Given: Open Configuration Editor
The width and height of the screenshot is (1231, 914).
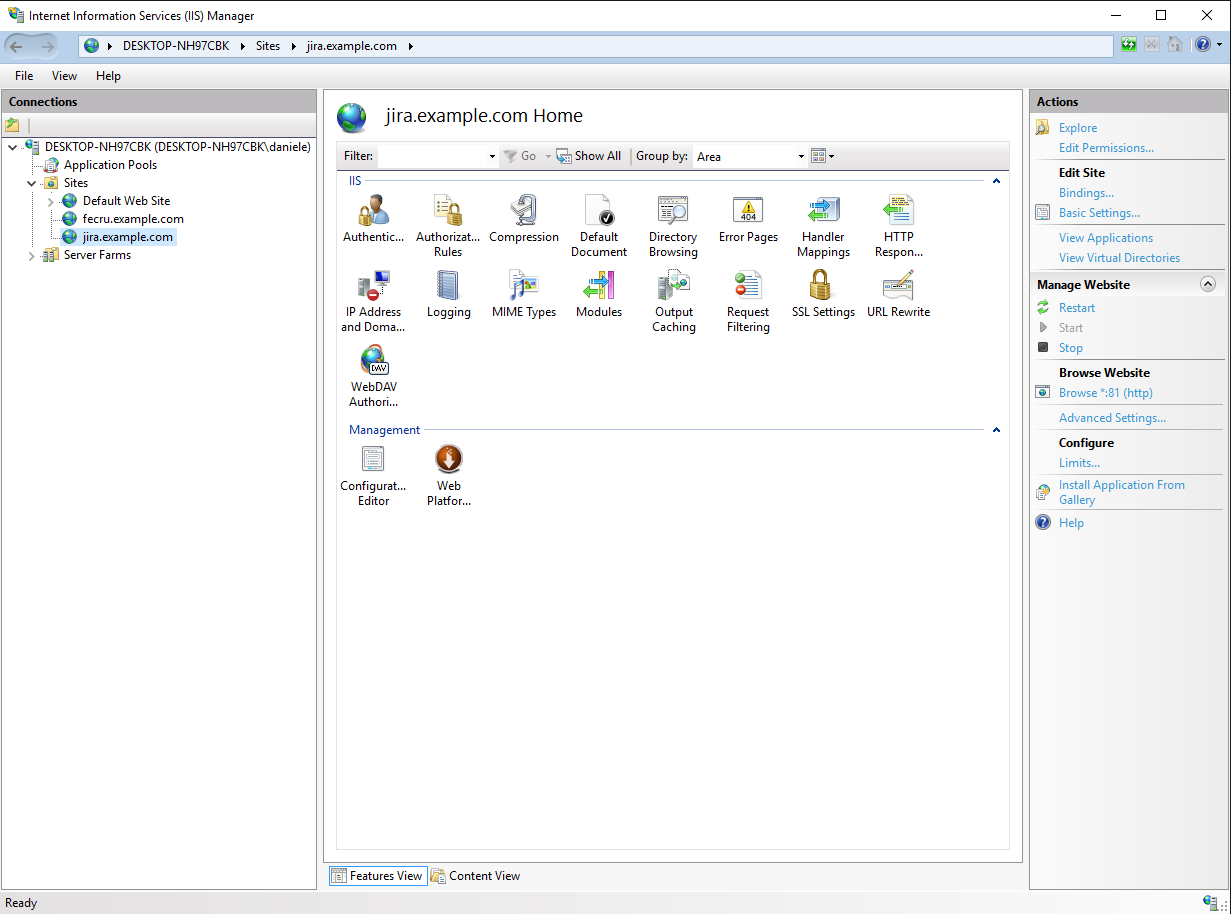Looking at the screenshot, I should click(x=373, y=476).
